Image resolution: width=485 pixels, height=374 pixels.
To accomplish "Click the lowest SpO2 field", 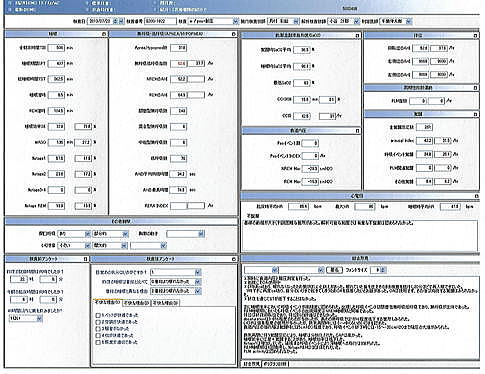I will tap(302, 83).
